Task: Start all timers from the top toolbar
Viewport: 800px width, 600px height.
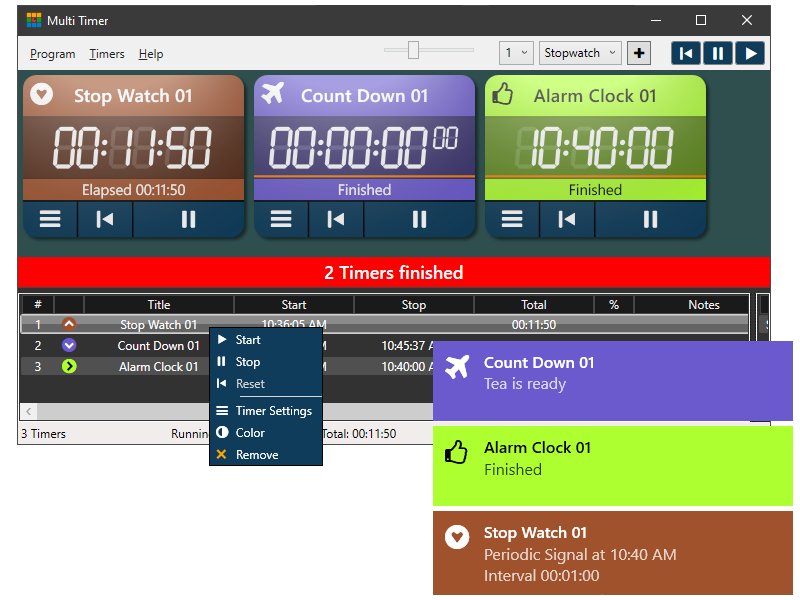Action: coord(750,53)
